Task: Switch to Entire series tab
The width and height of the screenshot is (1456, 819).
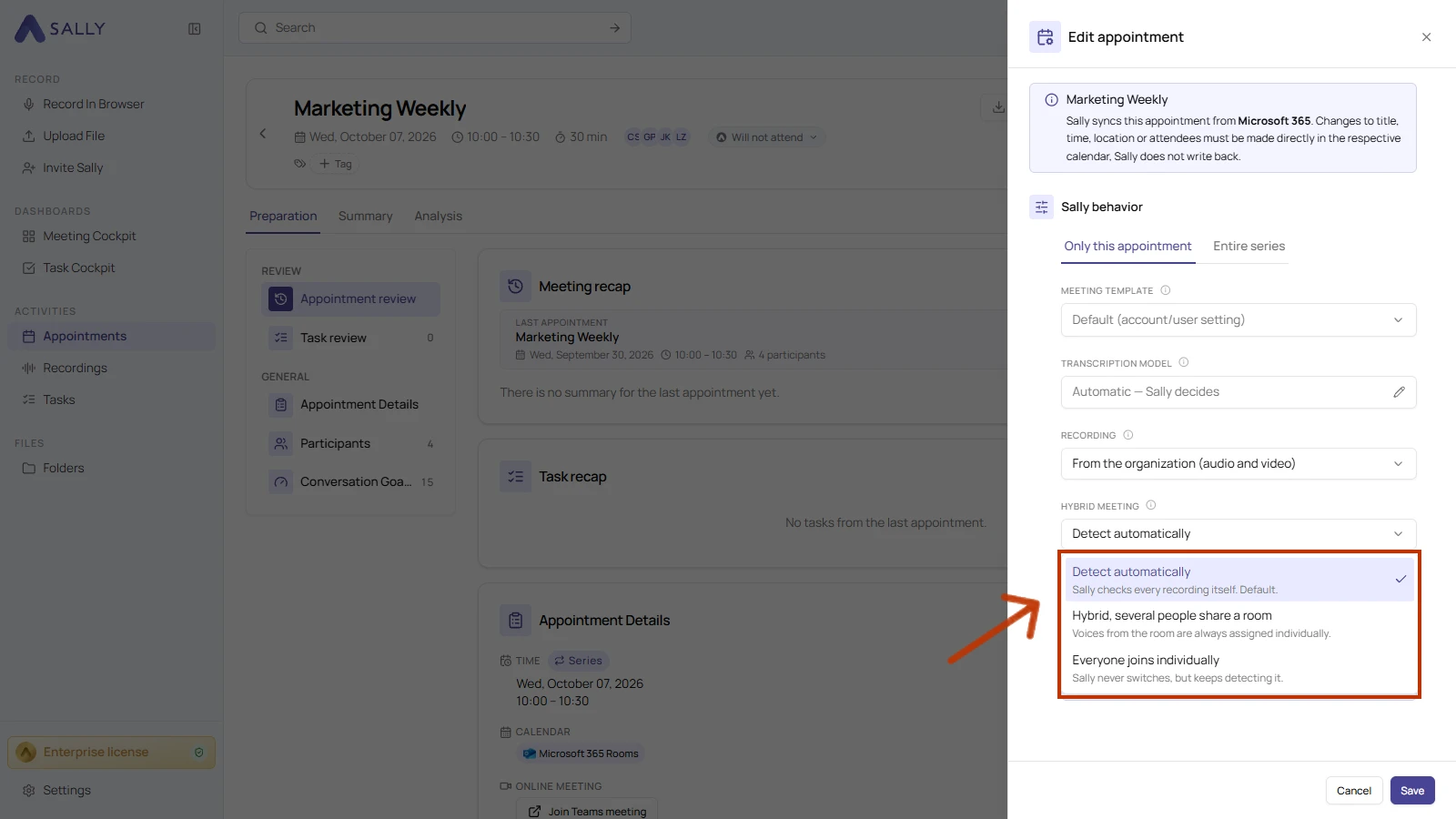Action: pyautogui.click(x=1249, y=247)
